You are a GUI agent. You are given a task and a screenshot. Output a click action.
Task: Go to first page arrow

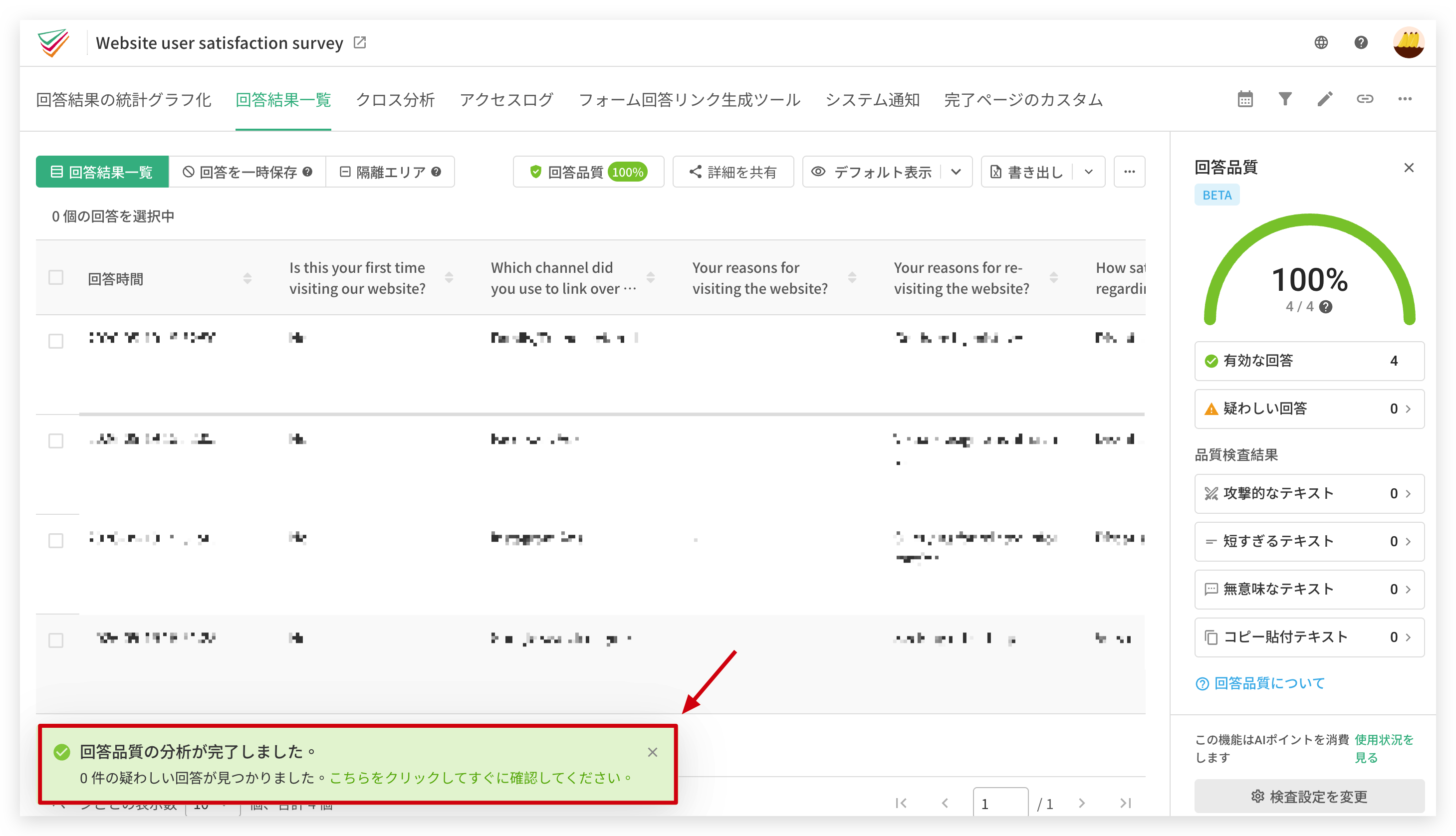tap(901, 803)
